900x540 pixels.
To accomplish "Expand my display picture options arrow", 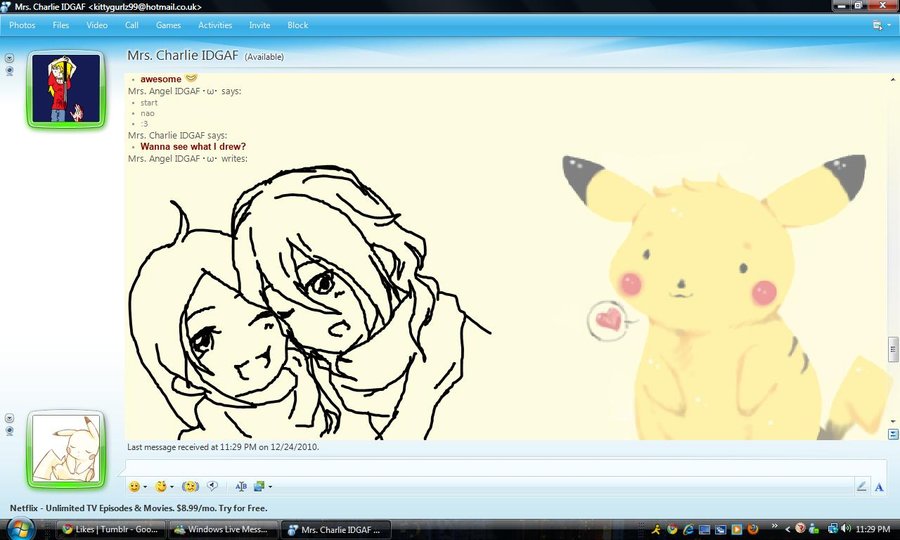I will 9,418.
